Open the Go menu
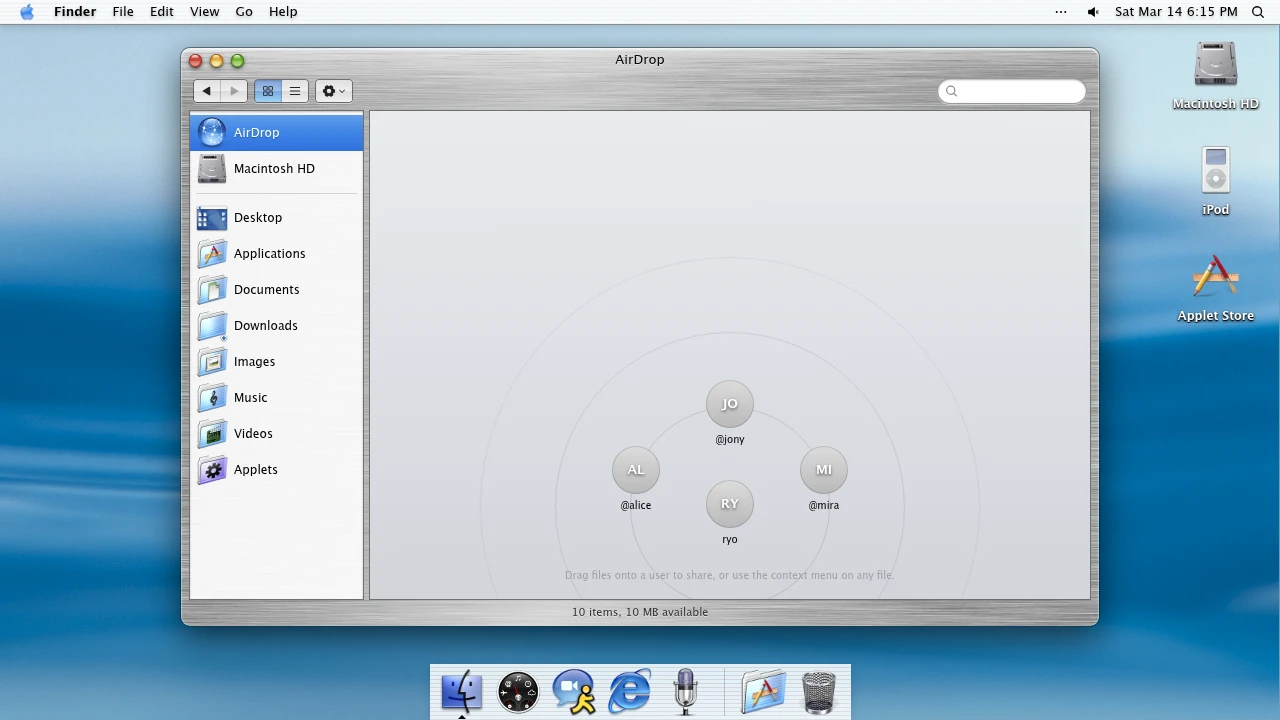 244,12
